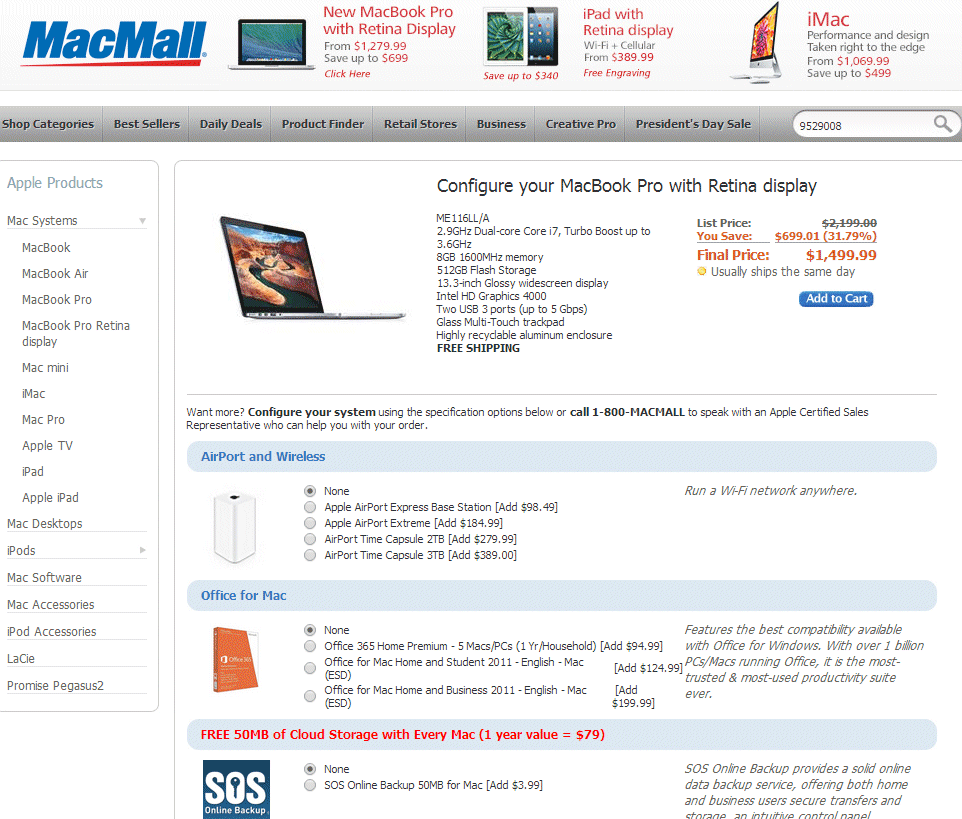The image size is (962, 819).
Task: Select AirPort Time Capsule 3TB option
Action: tap(310, 555)
